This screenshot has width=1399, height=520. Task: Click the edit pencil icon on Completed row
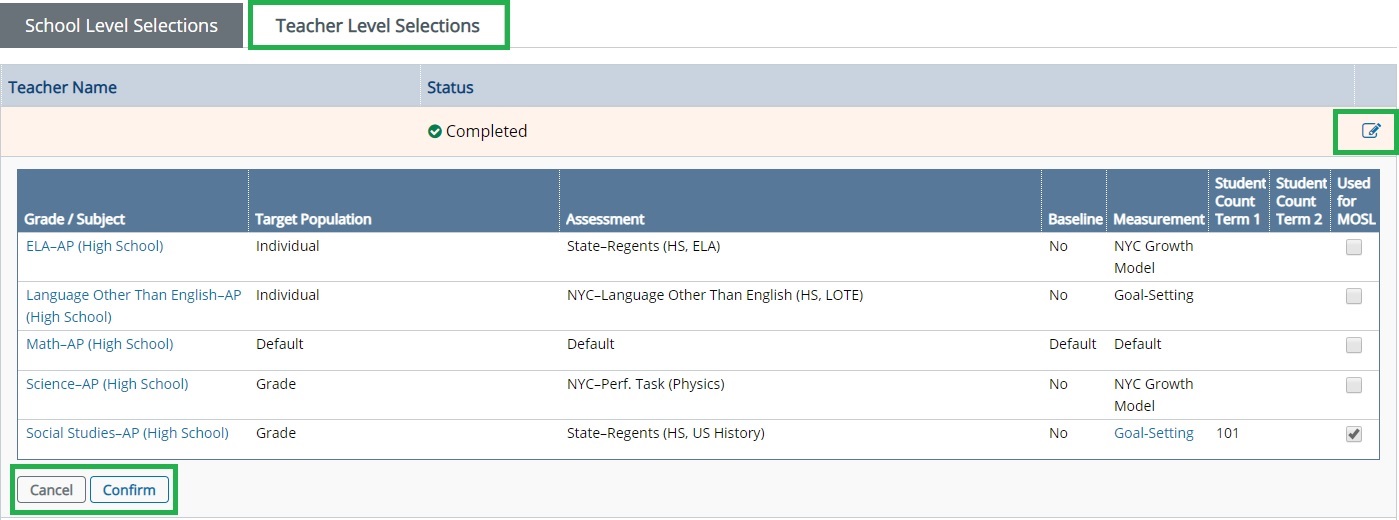tap(1371, 131)
